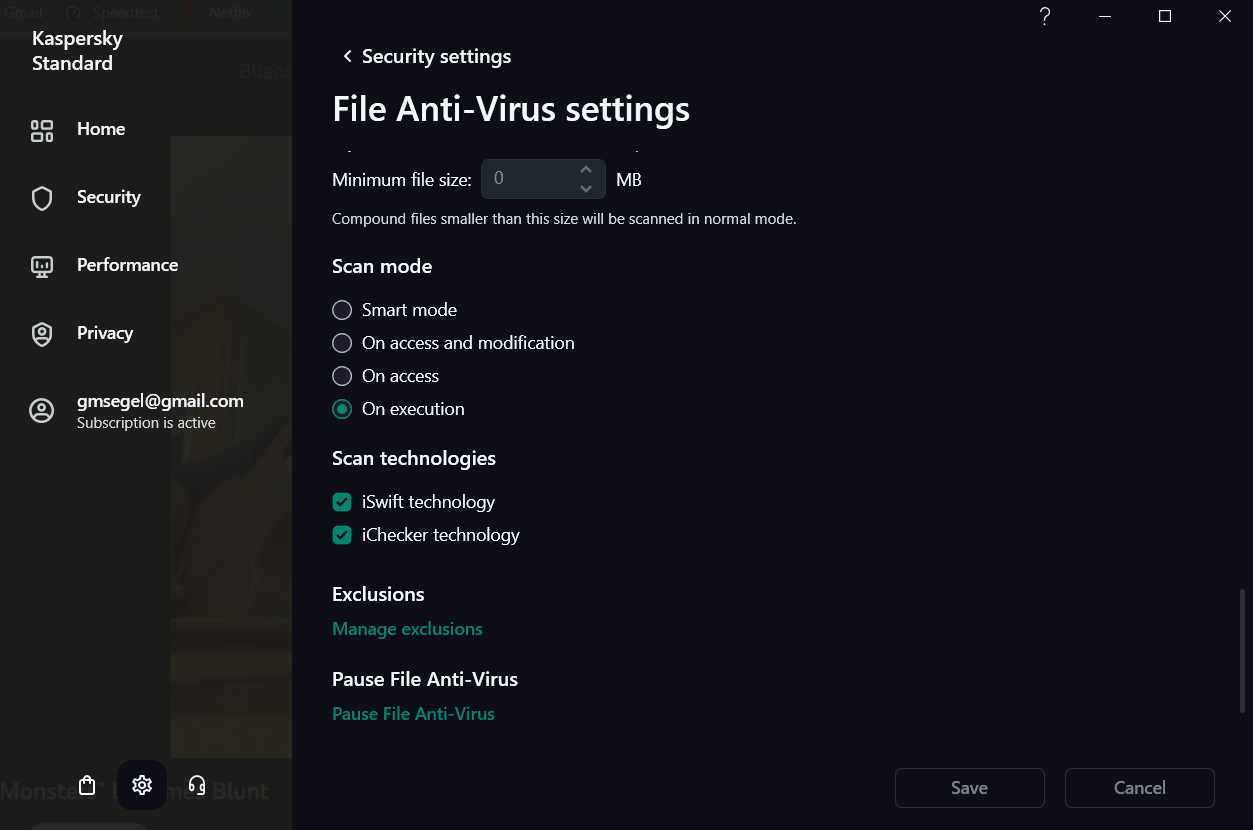
Task: Disable the iSwift technology checkbox
Action: coord(342,502)
